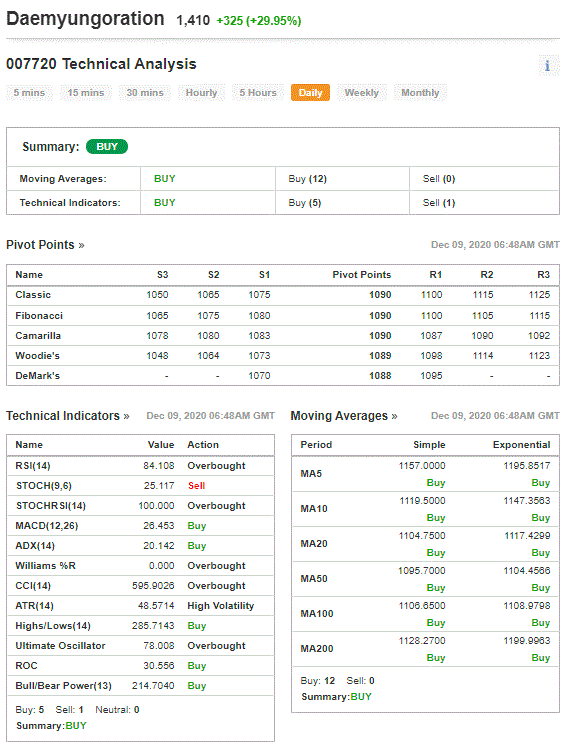Click the STOCHRSI(14) value 100.000

pos(156,506)
